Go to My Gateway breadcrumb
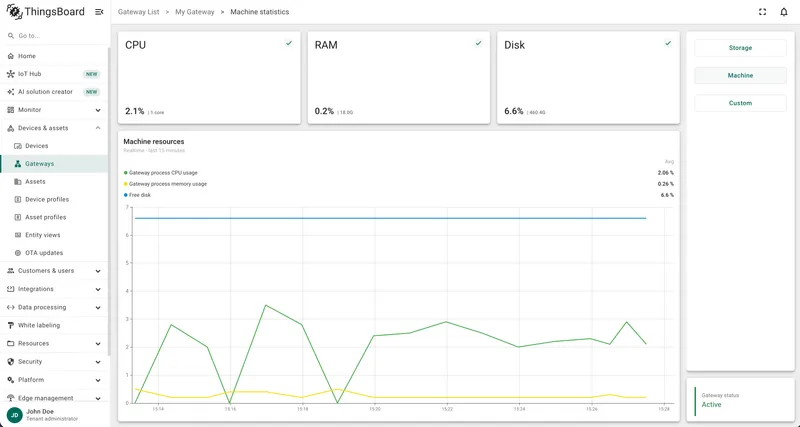Viewport: 800px width, 427px height. pyautogui.click(x=195, y=12)
